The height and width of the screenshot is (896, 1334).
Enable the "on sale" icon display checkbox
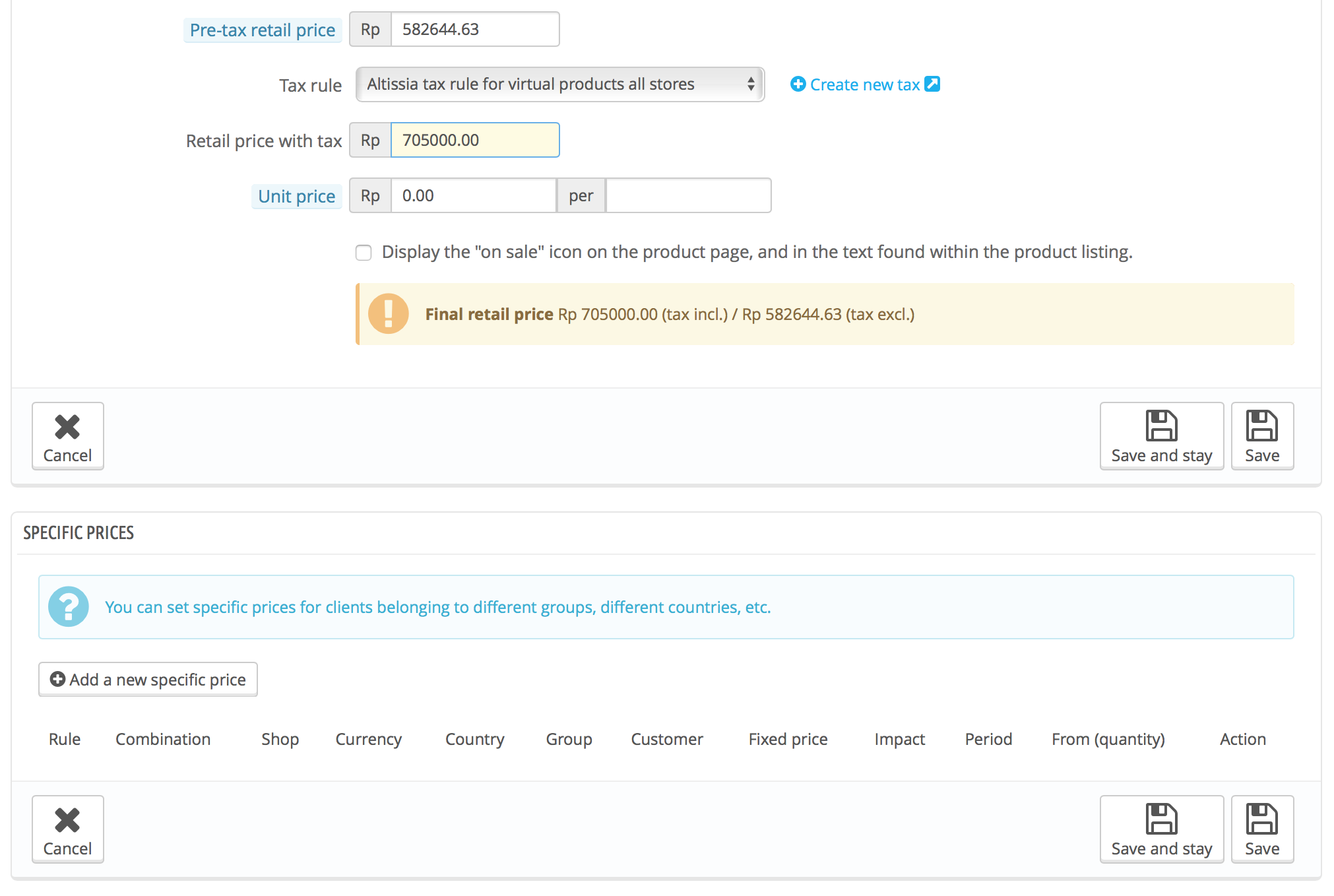pos(364,253)
